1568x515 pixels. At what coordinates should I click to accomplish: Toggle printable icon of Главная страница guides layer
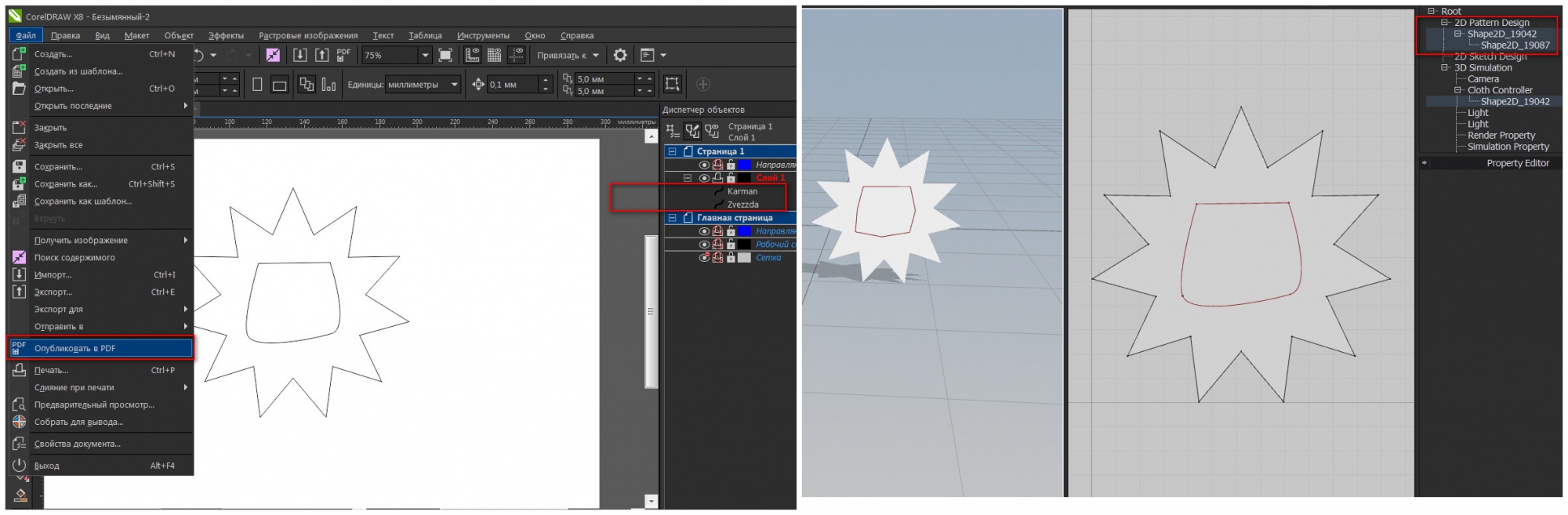tap(717, 231)
